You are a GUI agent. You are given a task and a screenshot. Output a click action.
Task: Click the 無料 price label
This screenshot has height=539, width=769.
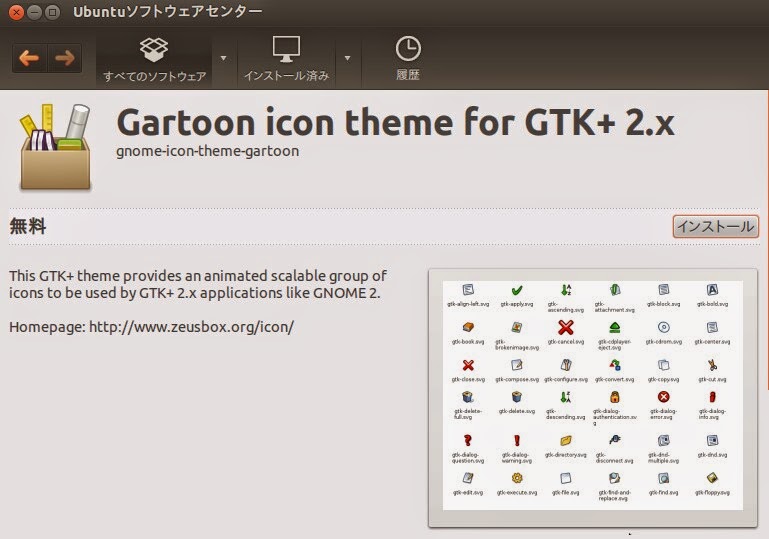click(x=27, y=227)
